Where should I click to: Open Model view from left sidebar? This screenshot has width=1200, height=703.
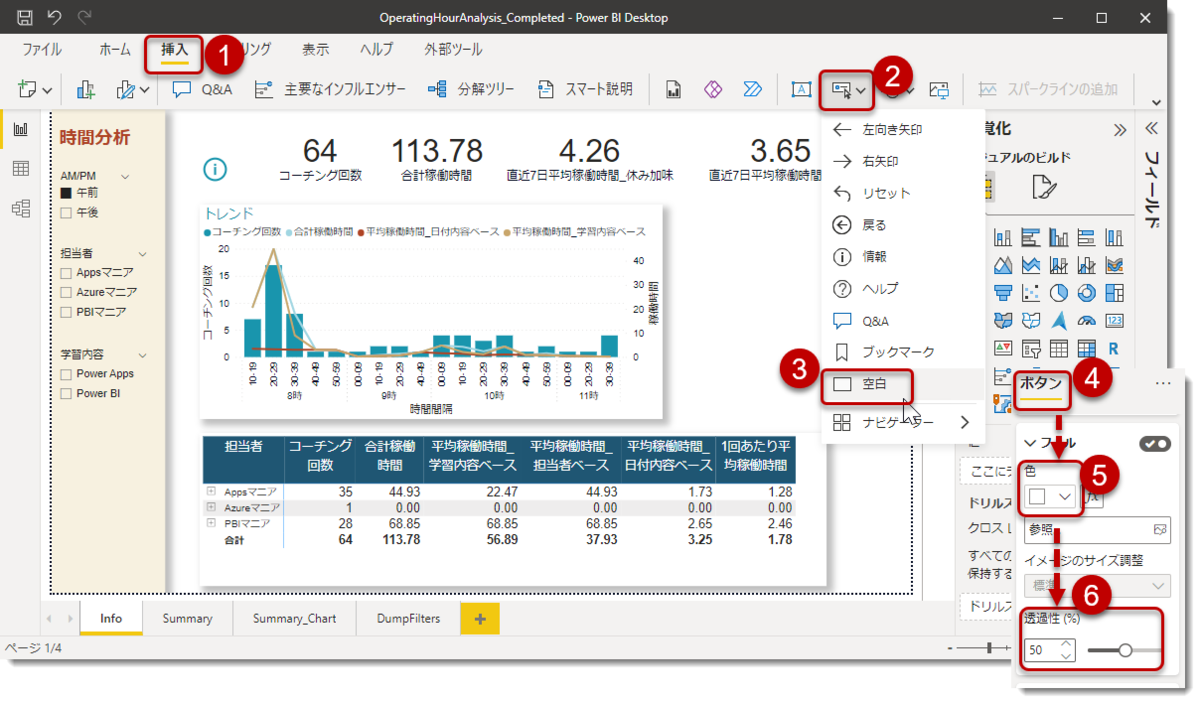[x=20, y=208]
